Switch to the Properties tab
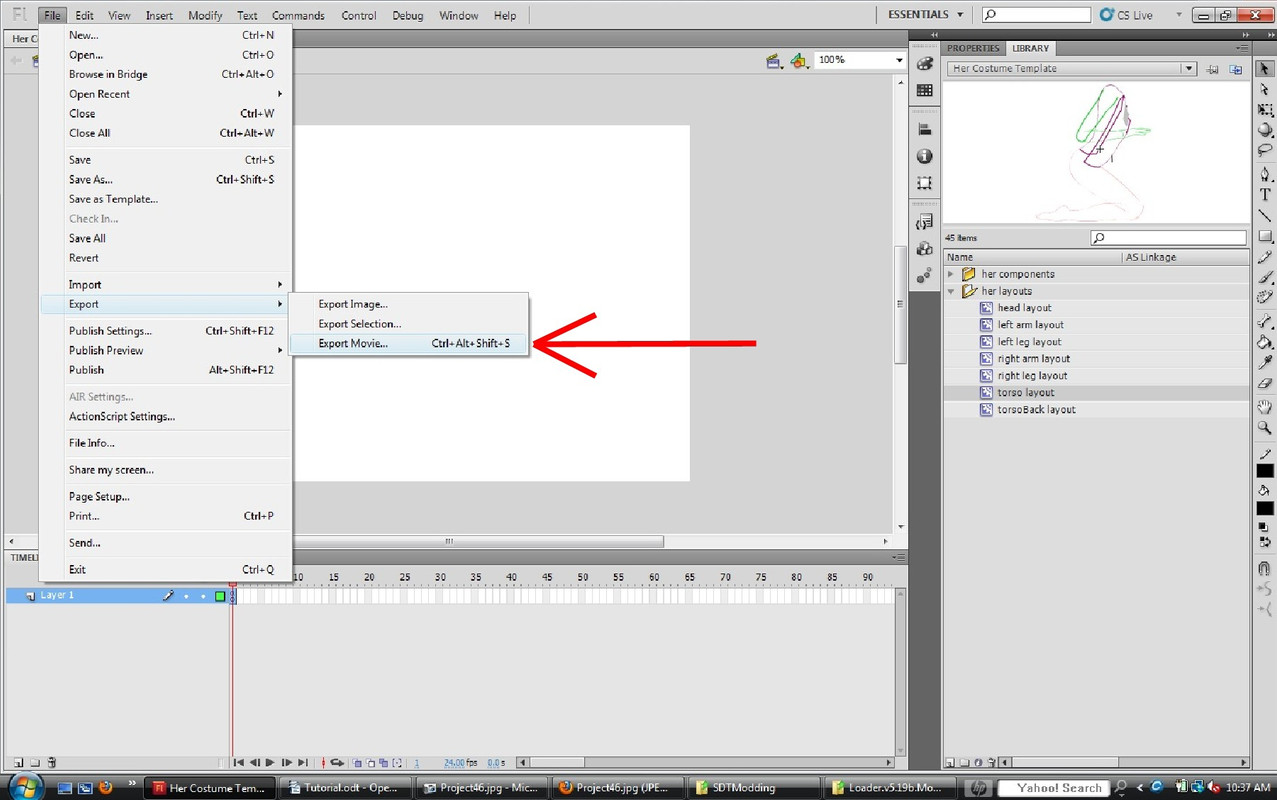 click(972, 48)
